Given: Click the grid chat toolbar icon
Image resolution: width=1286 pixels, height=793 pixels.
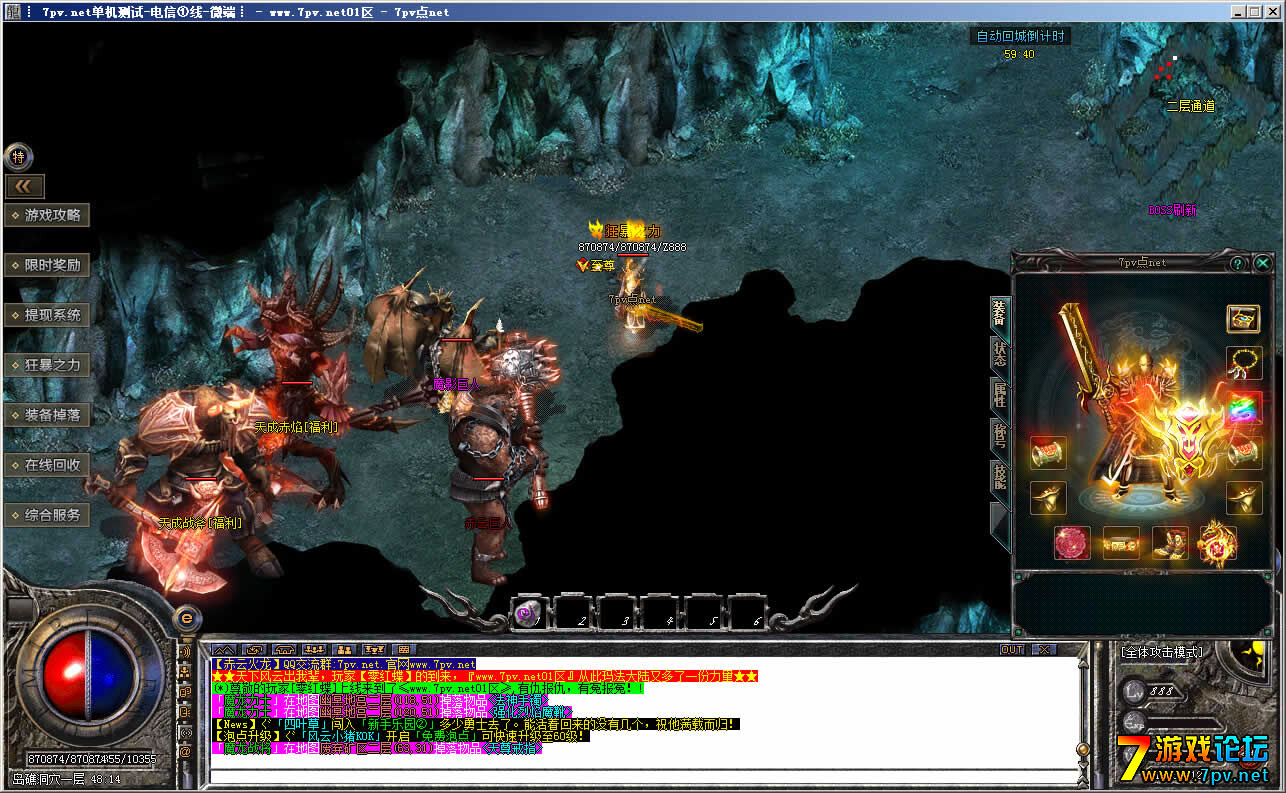Looking at the screenshot, I should pos(404,649).
